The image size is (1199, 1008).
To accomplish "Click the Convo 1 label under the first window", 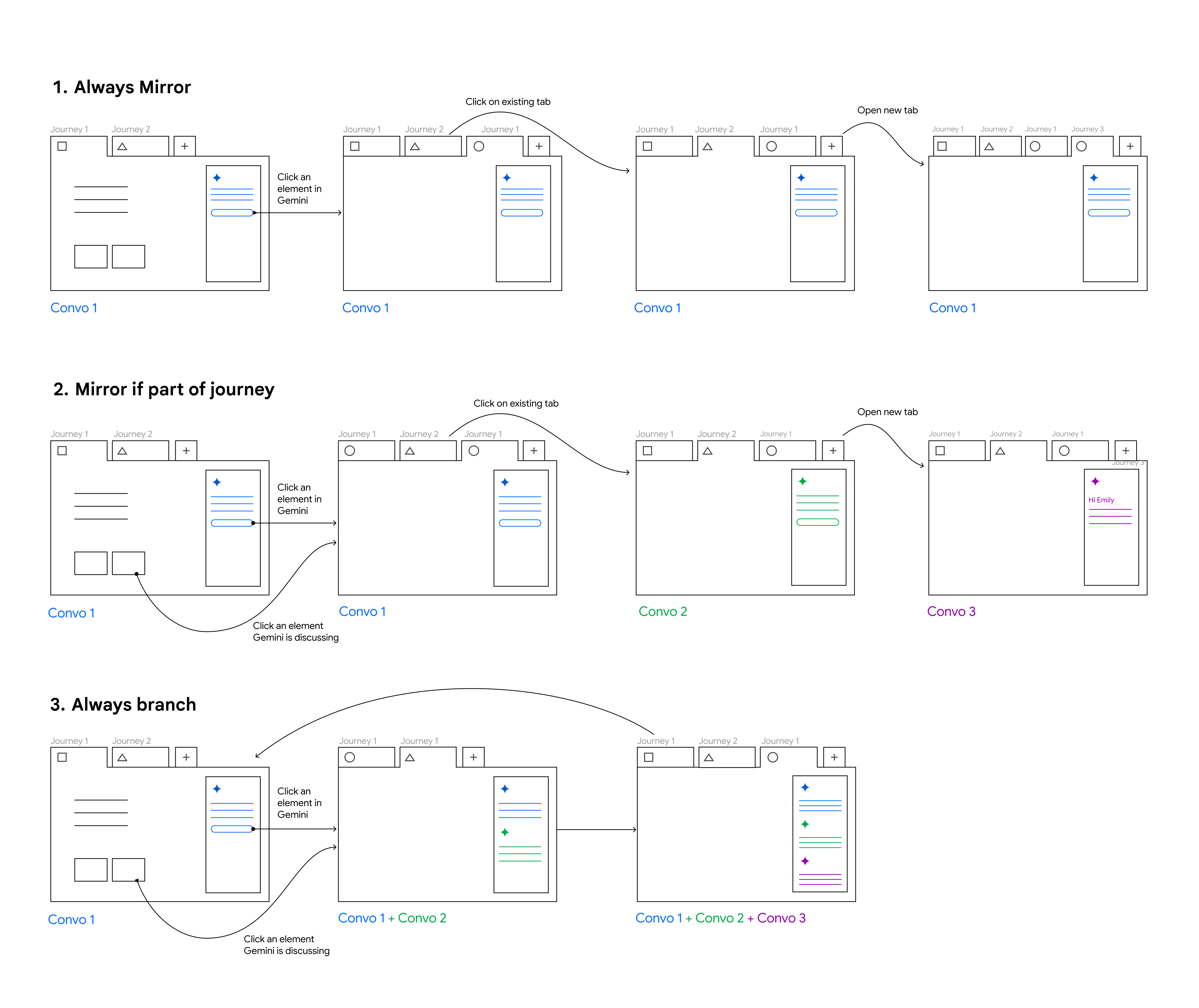I will (74, 308).
